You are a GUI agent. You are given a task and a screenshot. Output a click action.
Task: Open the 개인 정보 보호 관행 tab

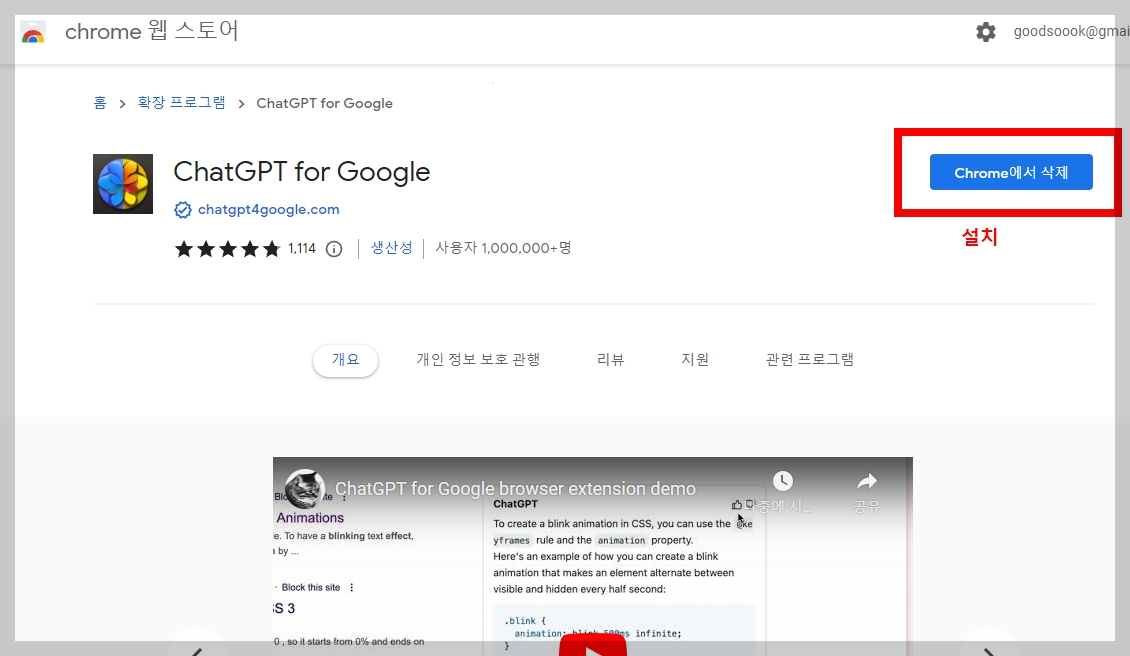pos(478,359)
